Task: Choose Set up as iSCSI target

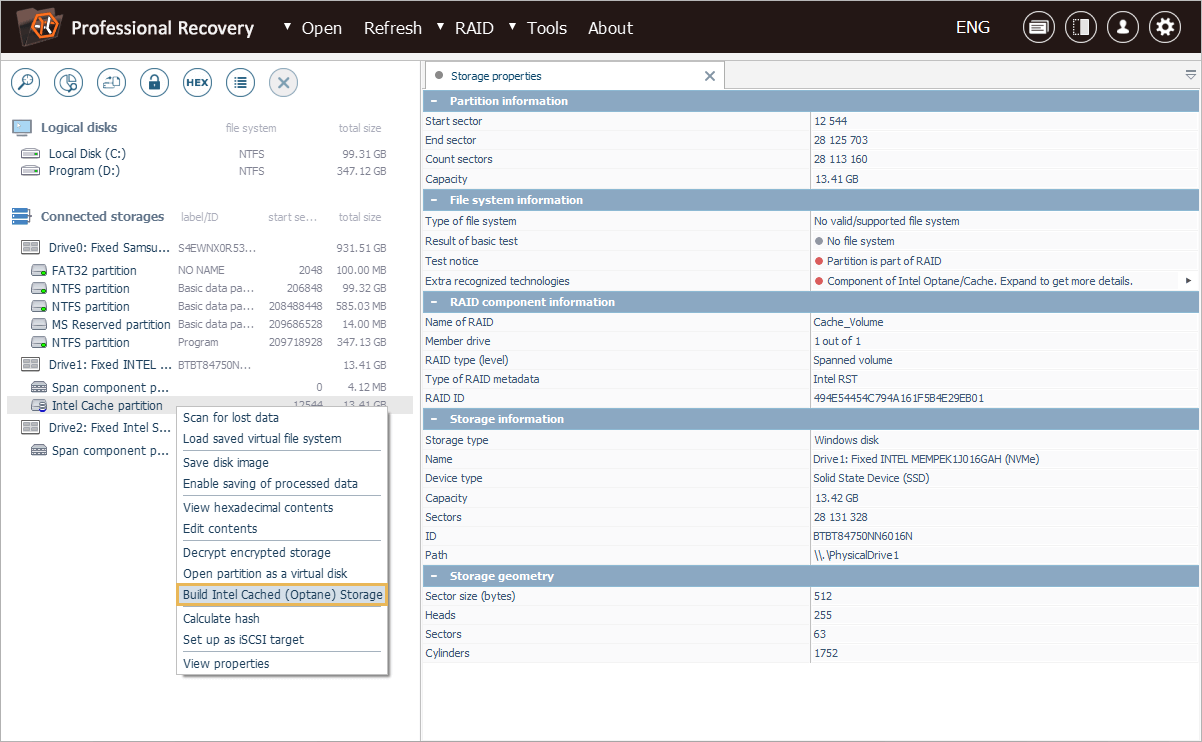Action: [282, 640]
